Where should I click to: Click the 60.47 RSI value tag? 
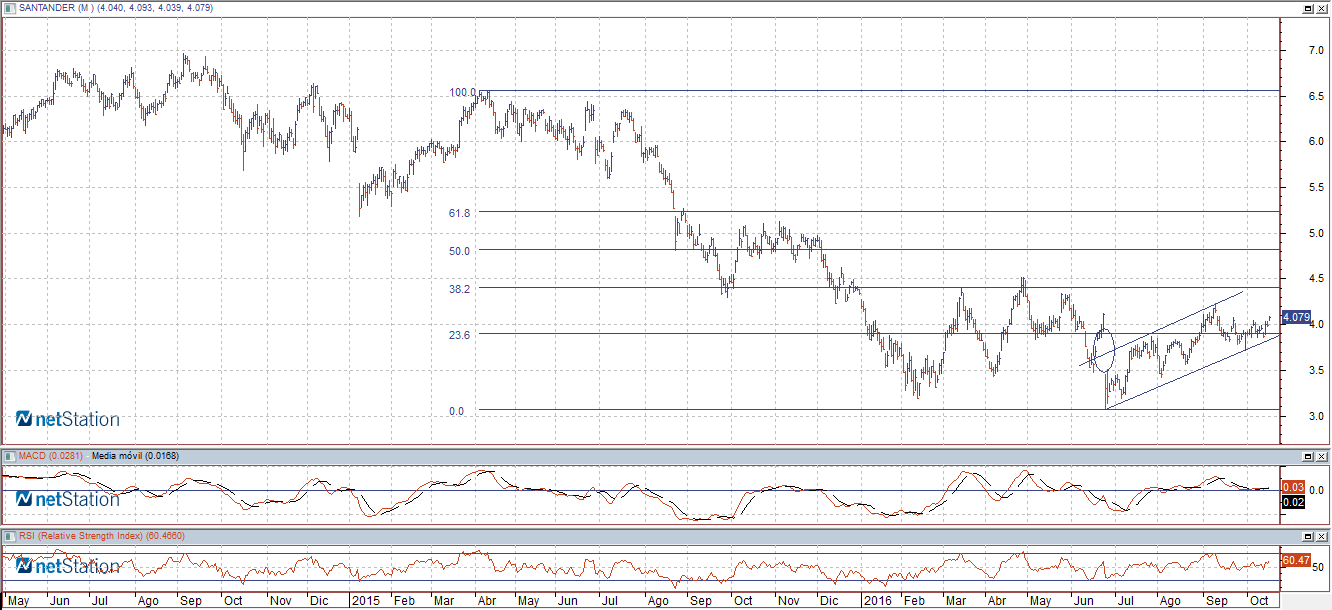pyautogui.click(x=1295, y=561)
